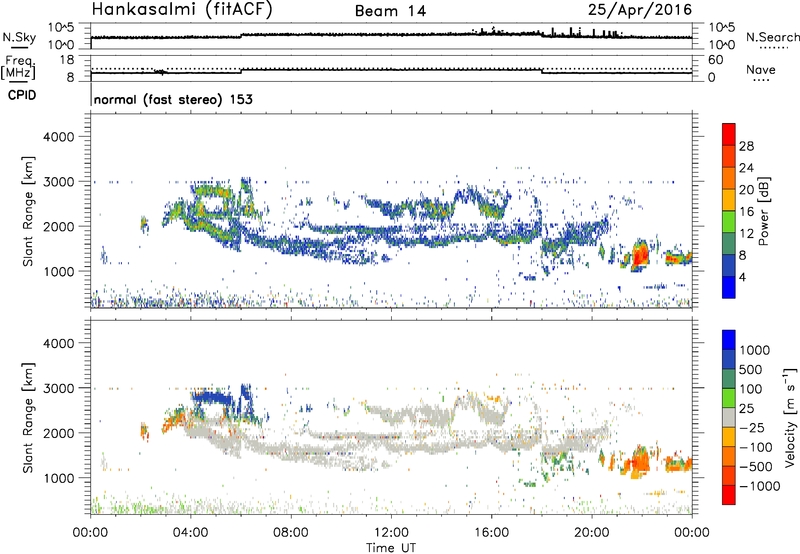
Task: Click the 'N.Sky' legend label
Action: tap(19, 37)
